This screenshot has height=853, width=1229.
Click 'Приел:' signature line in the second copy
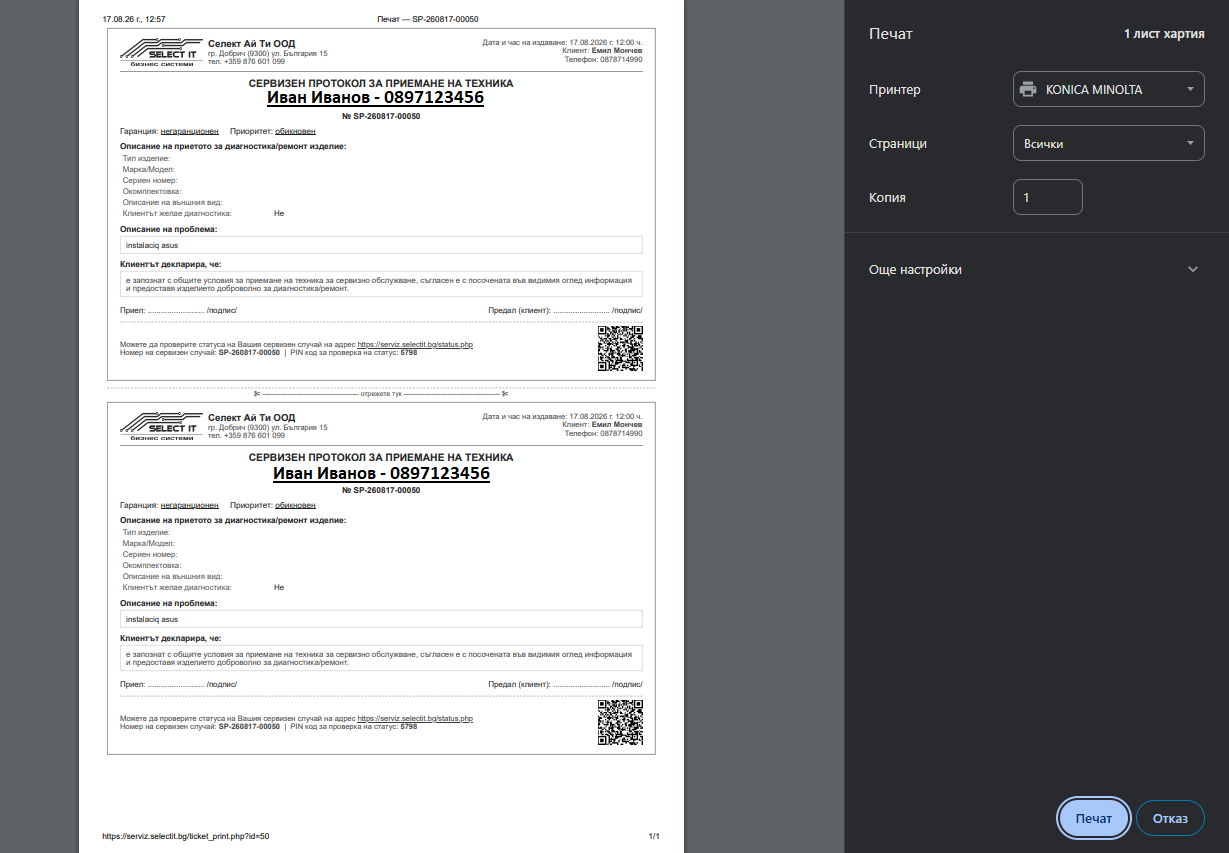(x=178, y=684)
